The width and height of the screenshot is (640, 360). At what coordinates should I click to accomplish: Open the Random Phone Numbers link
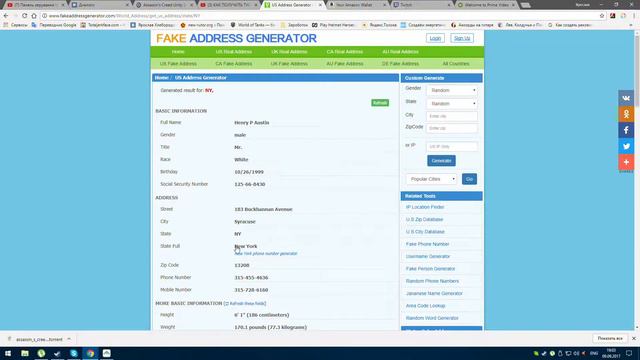tap(432, 281)
